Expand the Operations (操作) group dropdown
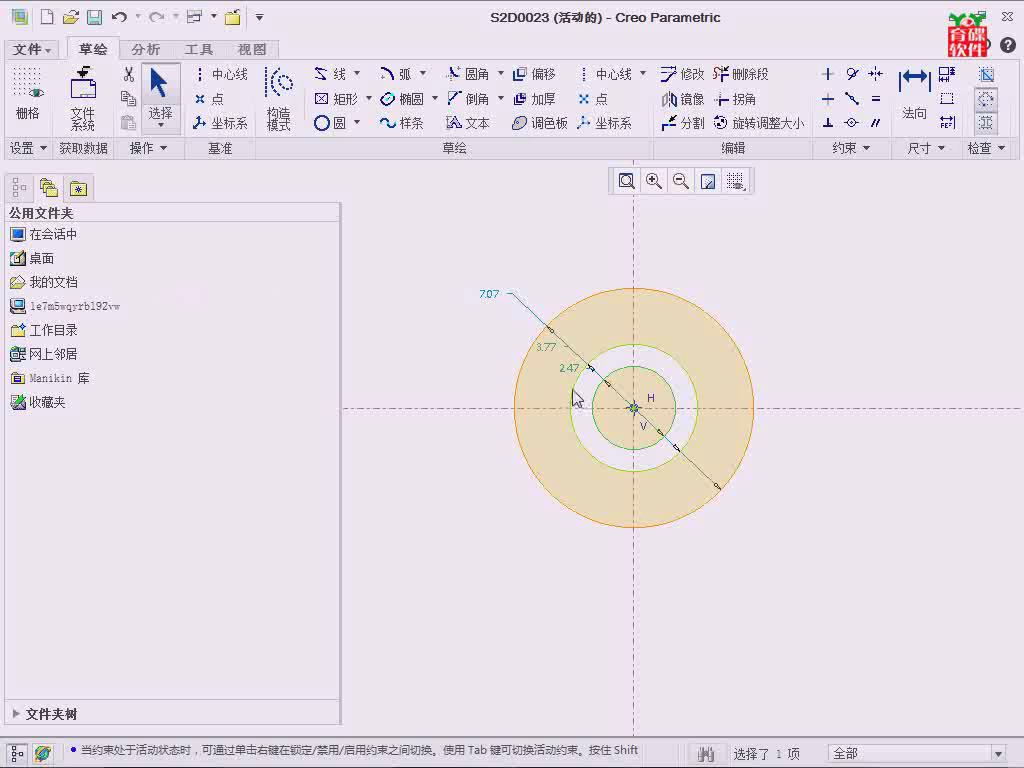This screenshot has width=1024, height=768. (148, 148)
